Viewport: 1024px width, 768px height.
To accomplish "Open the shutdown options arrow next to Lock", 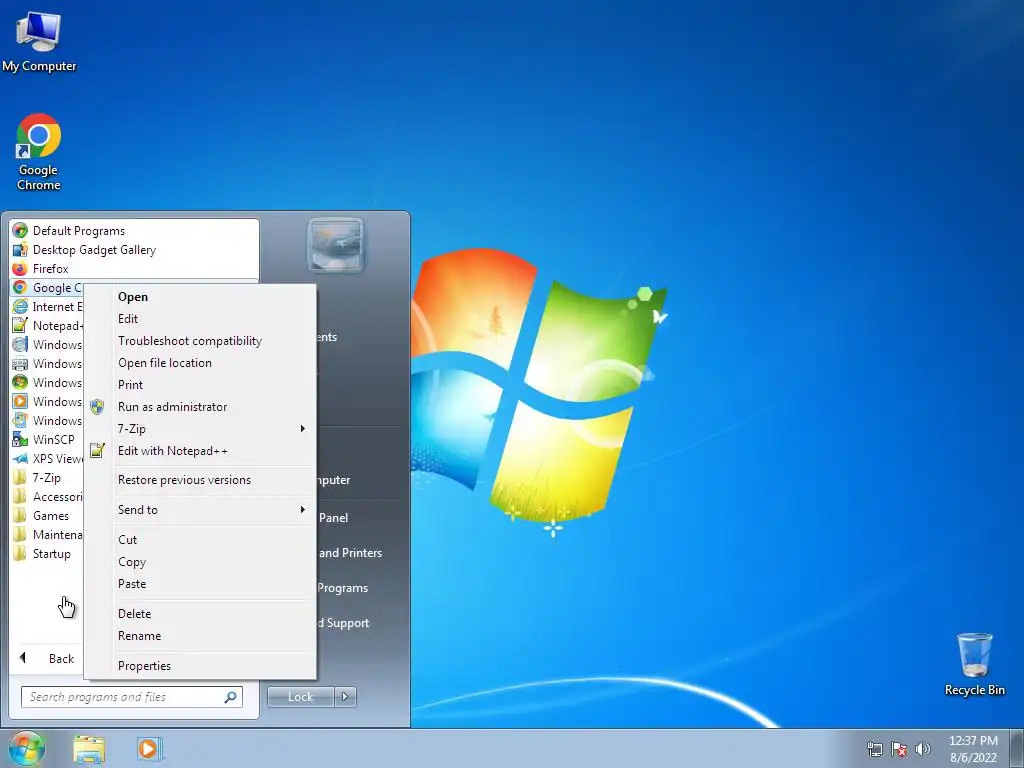I will coord(345,697).
